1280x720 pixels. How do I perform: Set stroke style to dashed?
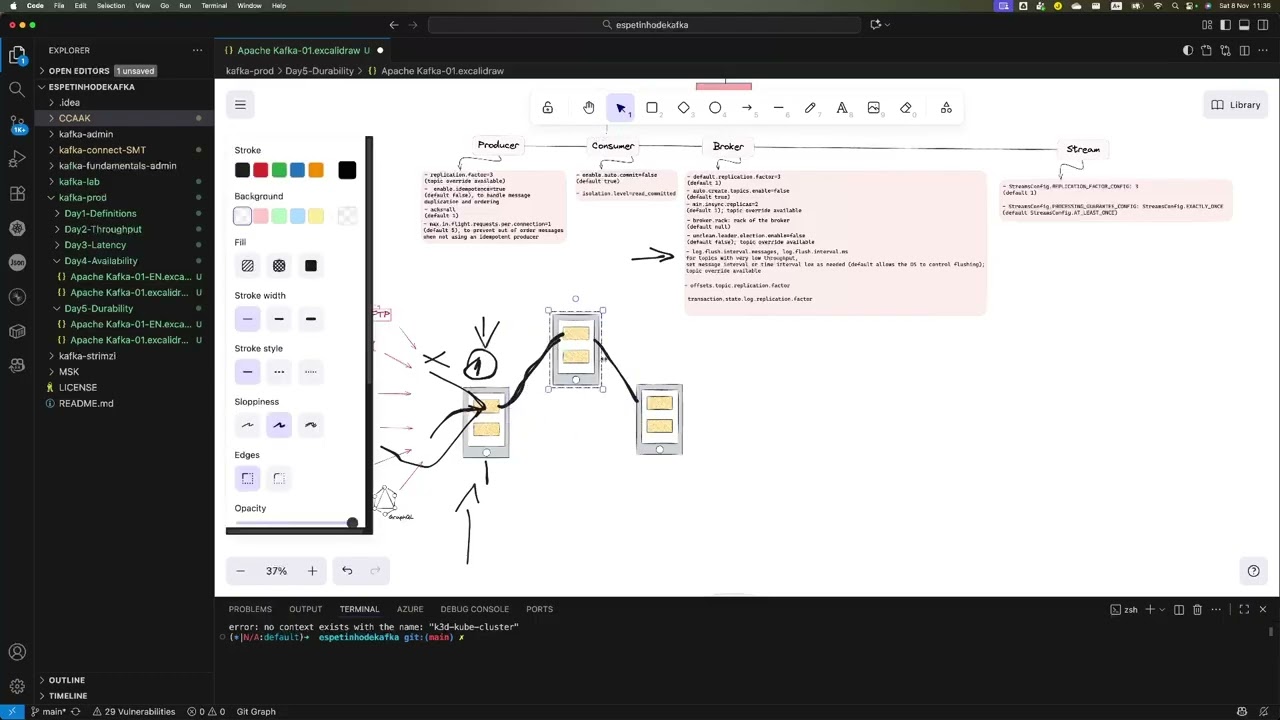click(279, 372)
